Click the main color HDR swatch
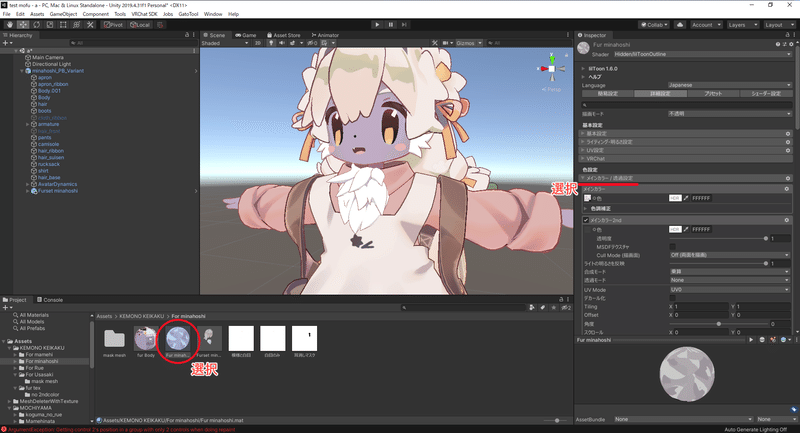Viewport: 800px width, 433px height. (x=675, y=198)
